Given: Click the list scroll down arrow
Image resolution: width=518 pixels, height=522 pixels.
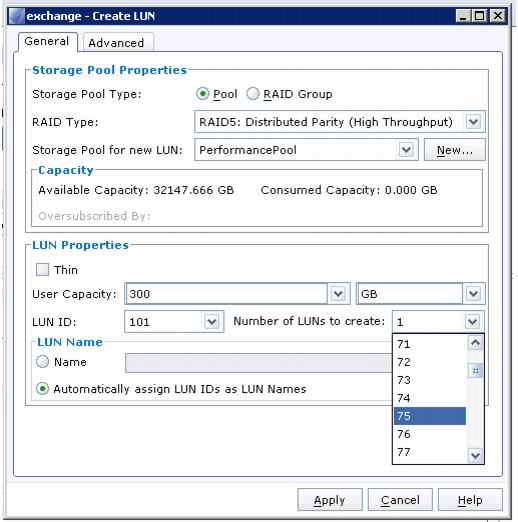Looking at the screenshot, I should 475,455.
